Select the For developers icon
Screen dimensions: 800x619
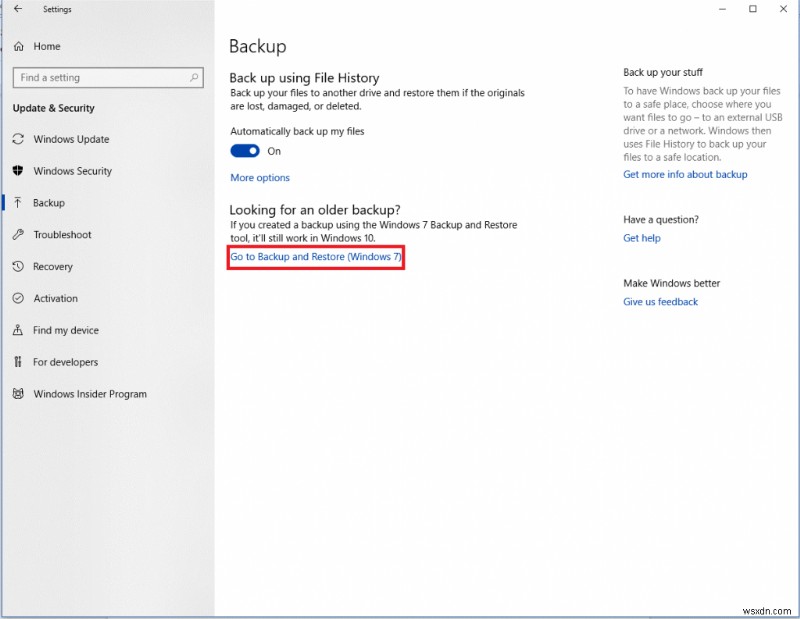[x=18, y=362]
